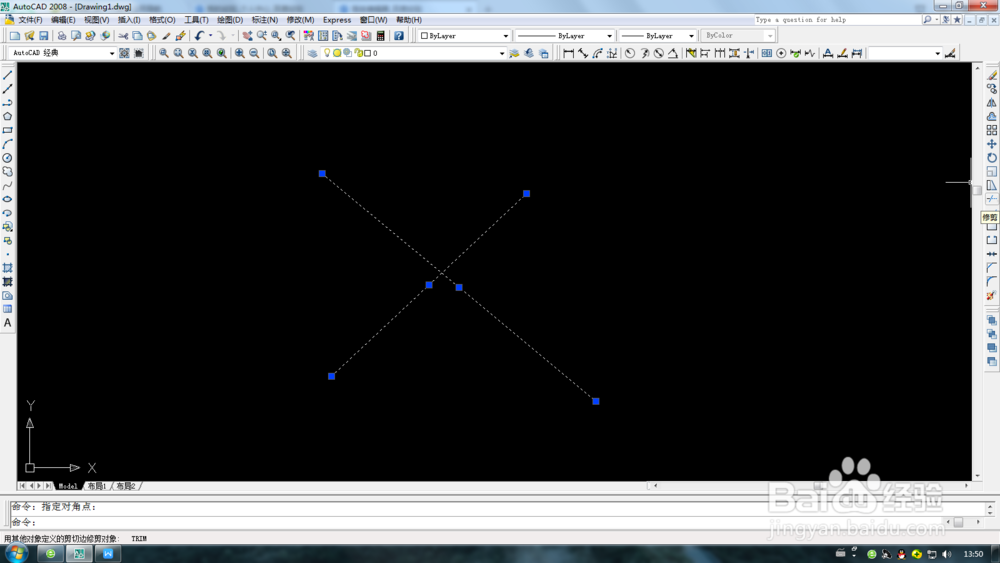
Task: Expand the color ByLayer dropdown
Action: point(506,36)
